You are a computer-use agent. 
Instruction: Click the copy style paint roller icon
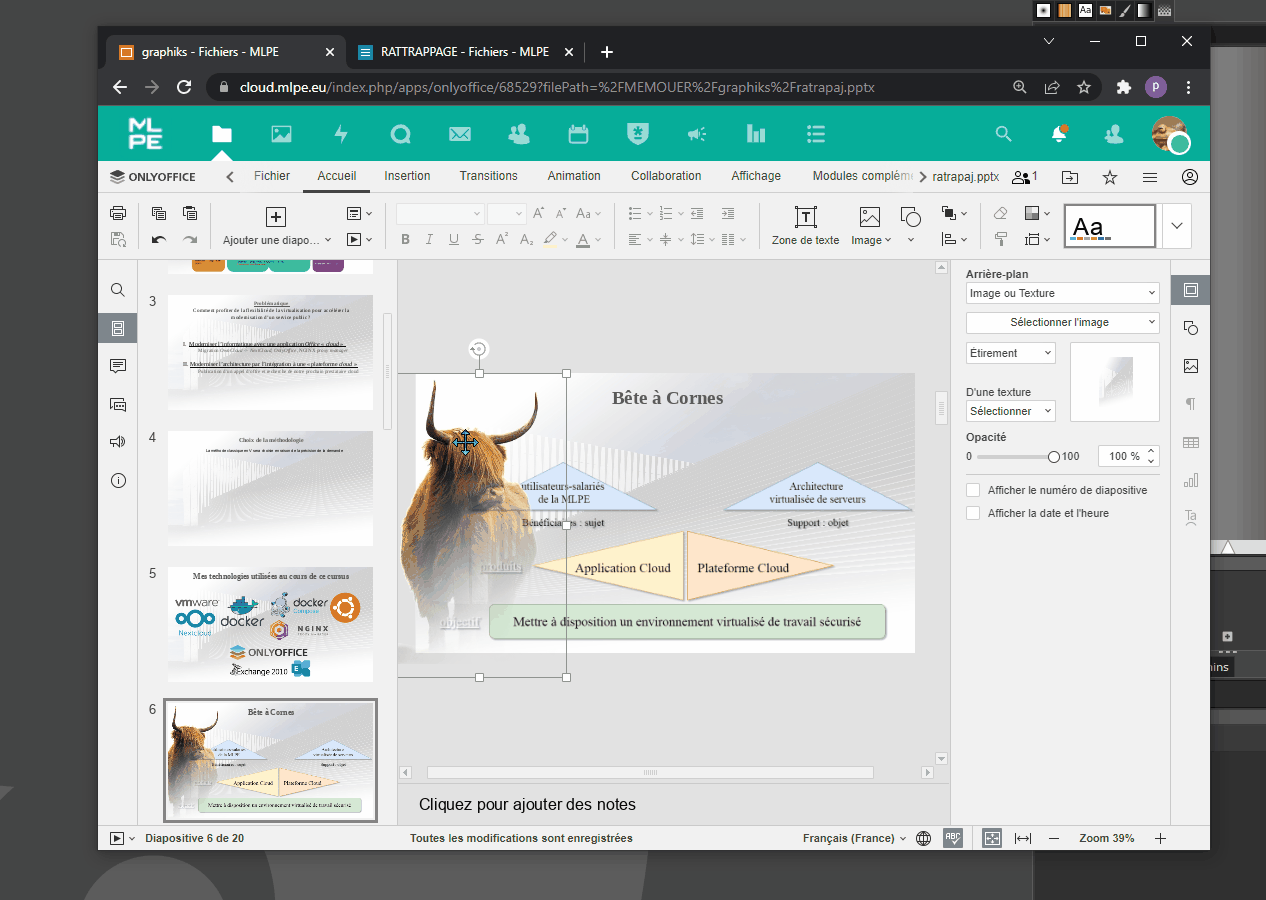(x=1000, y=240)
